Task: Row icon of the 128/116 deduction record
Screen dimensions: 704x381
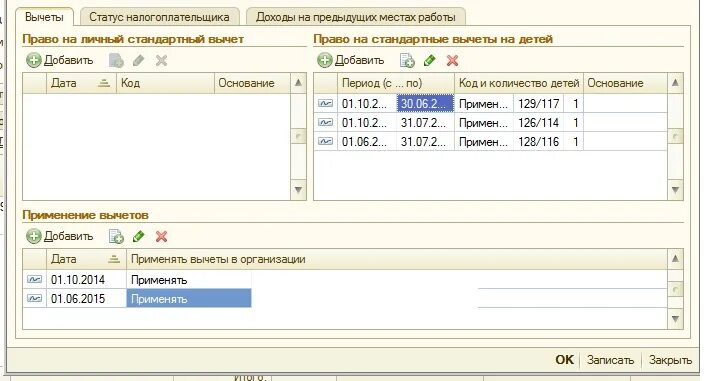Action: (326, 141)
